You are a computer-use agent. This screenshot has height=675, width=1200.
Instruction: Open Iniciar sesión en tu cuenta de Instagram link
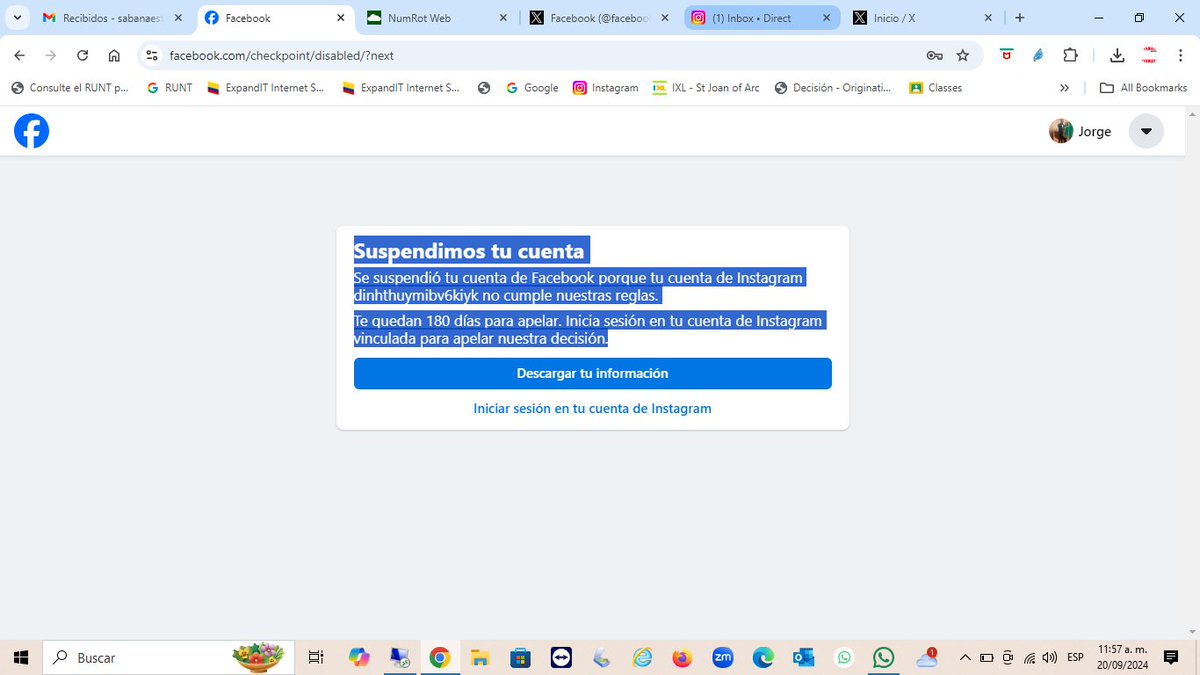coord(592,408)
